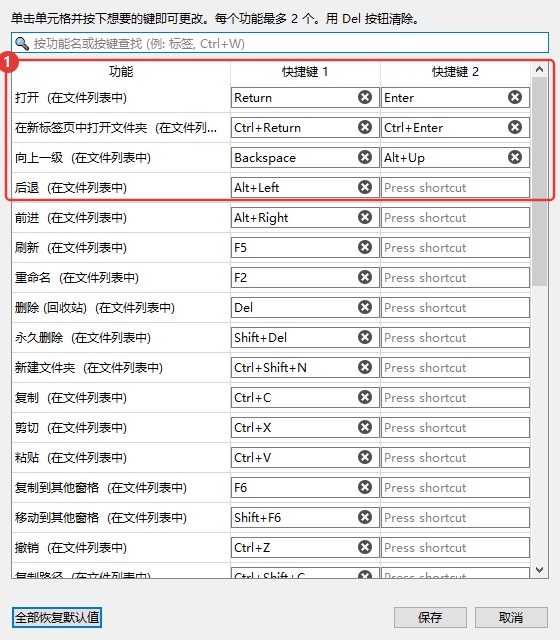Clear the F6 shortcut for 复制到其他窗格

[365, 487]
